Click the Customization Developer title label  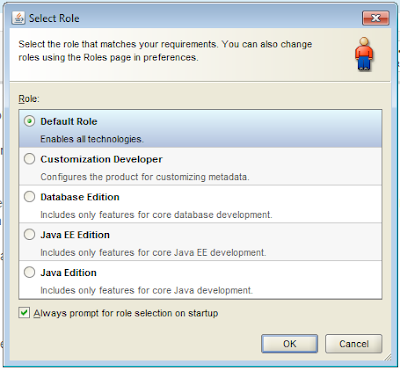tap(101, 159)
